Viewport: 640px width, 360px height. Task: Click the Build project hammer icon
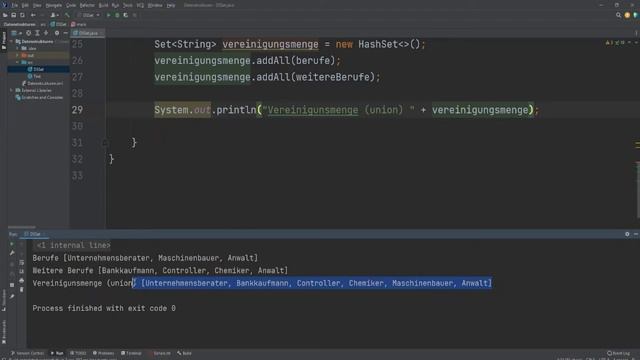(67, 15)
